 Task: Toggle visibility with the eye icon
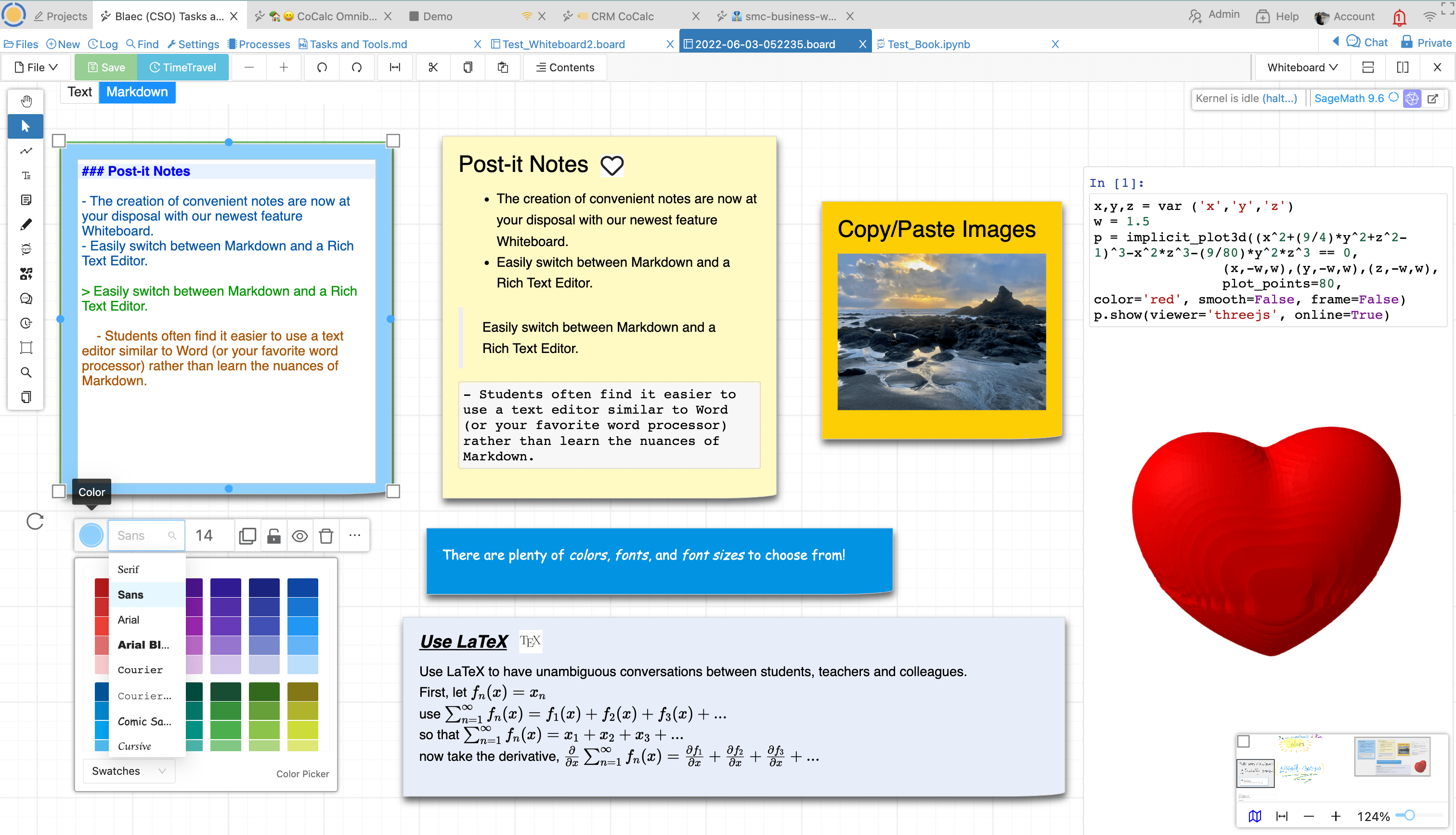pos(300,535)
